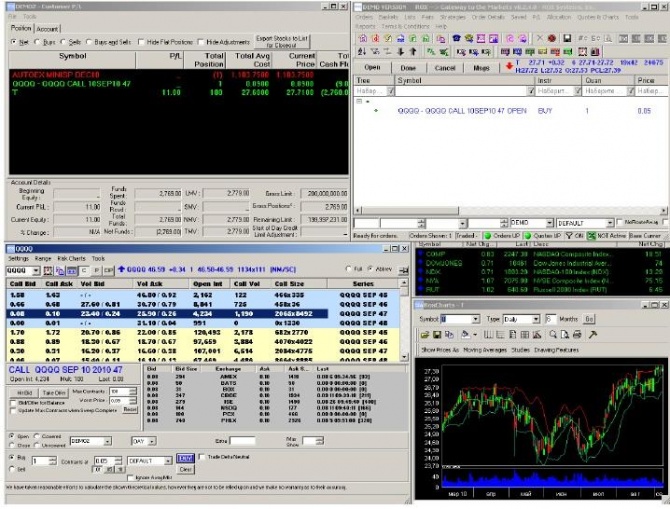Open the Studies menu in chart window
The image size is (670, 509).
point(520,350)
